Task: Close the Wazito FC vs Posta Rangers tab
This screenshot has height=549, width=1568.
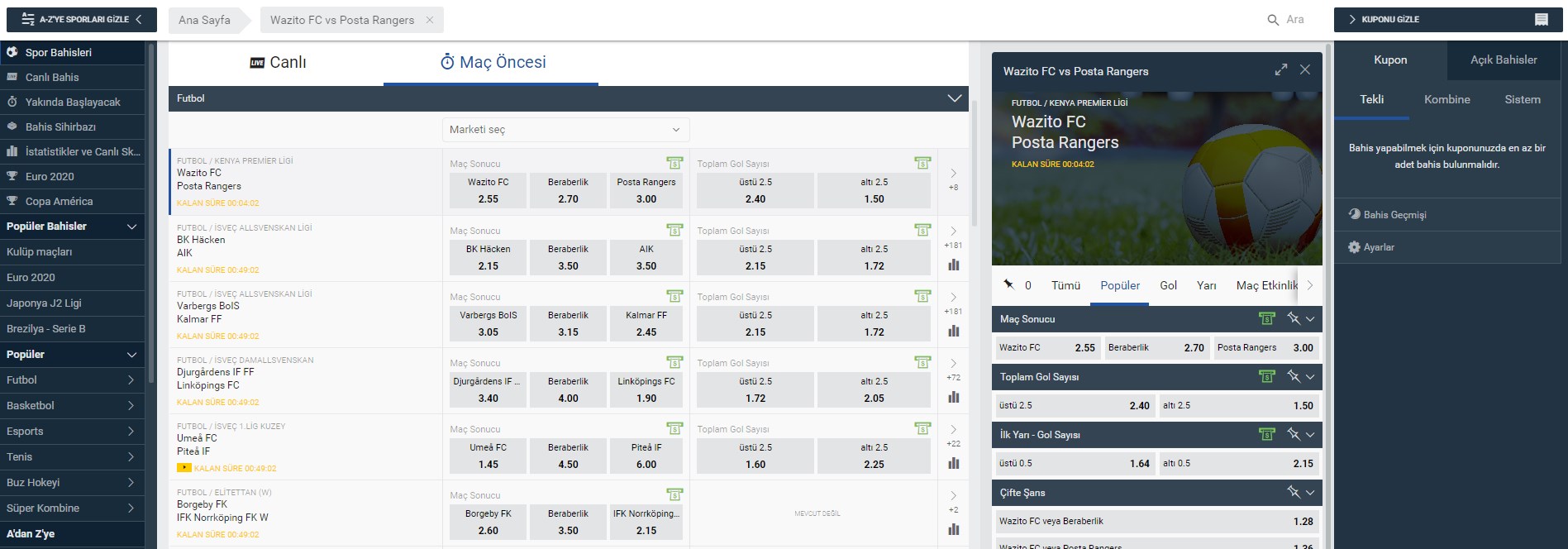Action: click(x=429, y=20)
